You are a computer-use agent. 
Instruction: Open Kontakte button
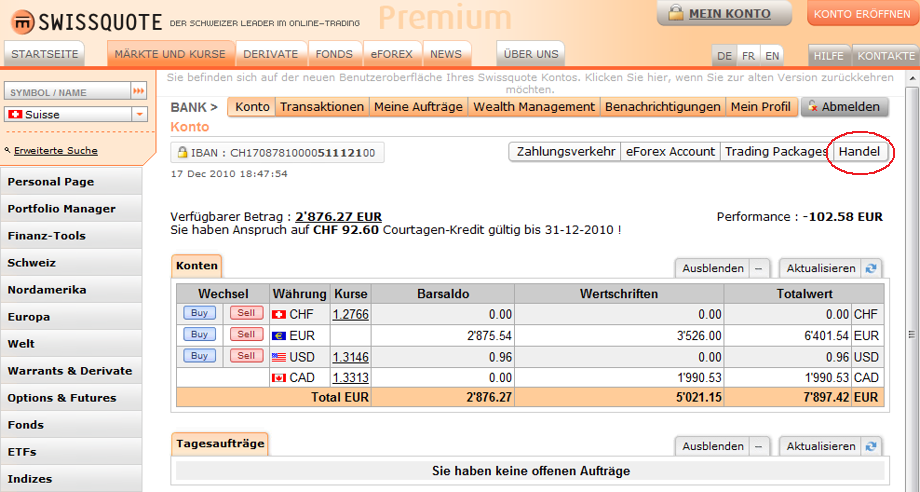coord(886,56)
